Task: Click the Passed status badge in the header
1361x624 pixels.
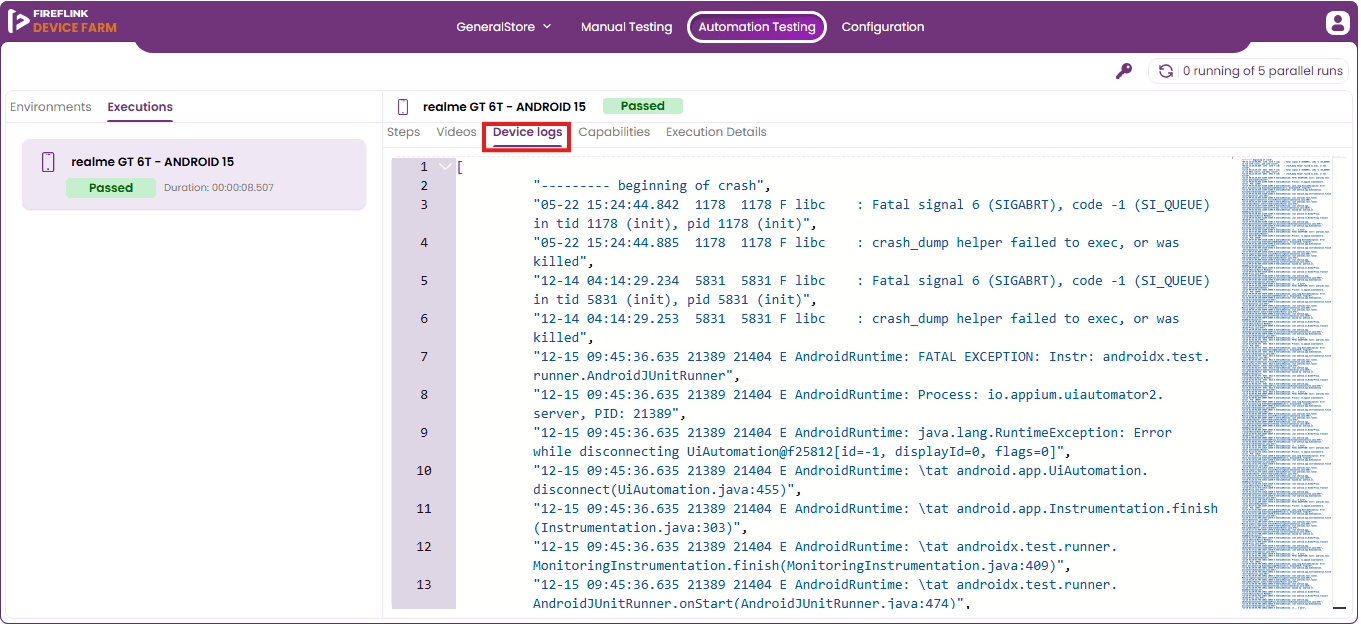Action: click(643, 106)
